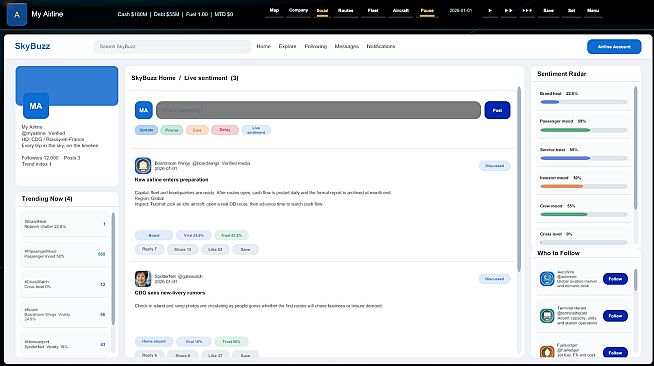The width and height of the screenshot is (654, 366).
Task: Select the Update post type chip
Action: tap(146, 130)
